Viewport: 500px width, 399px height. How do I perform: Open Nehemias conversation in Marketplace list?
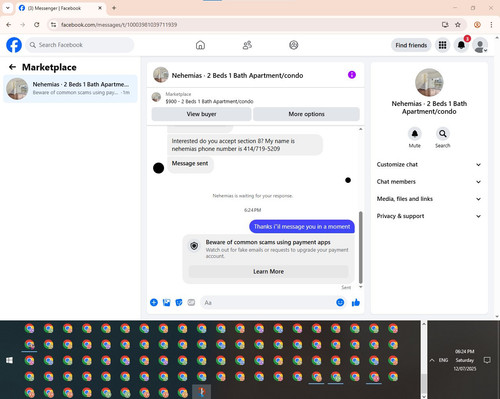70,89
